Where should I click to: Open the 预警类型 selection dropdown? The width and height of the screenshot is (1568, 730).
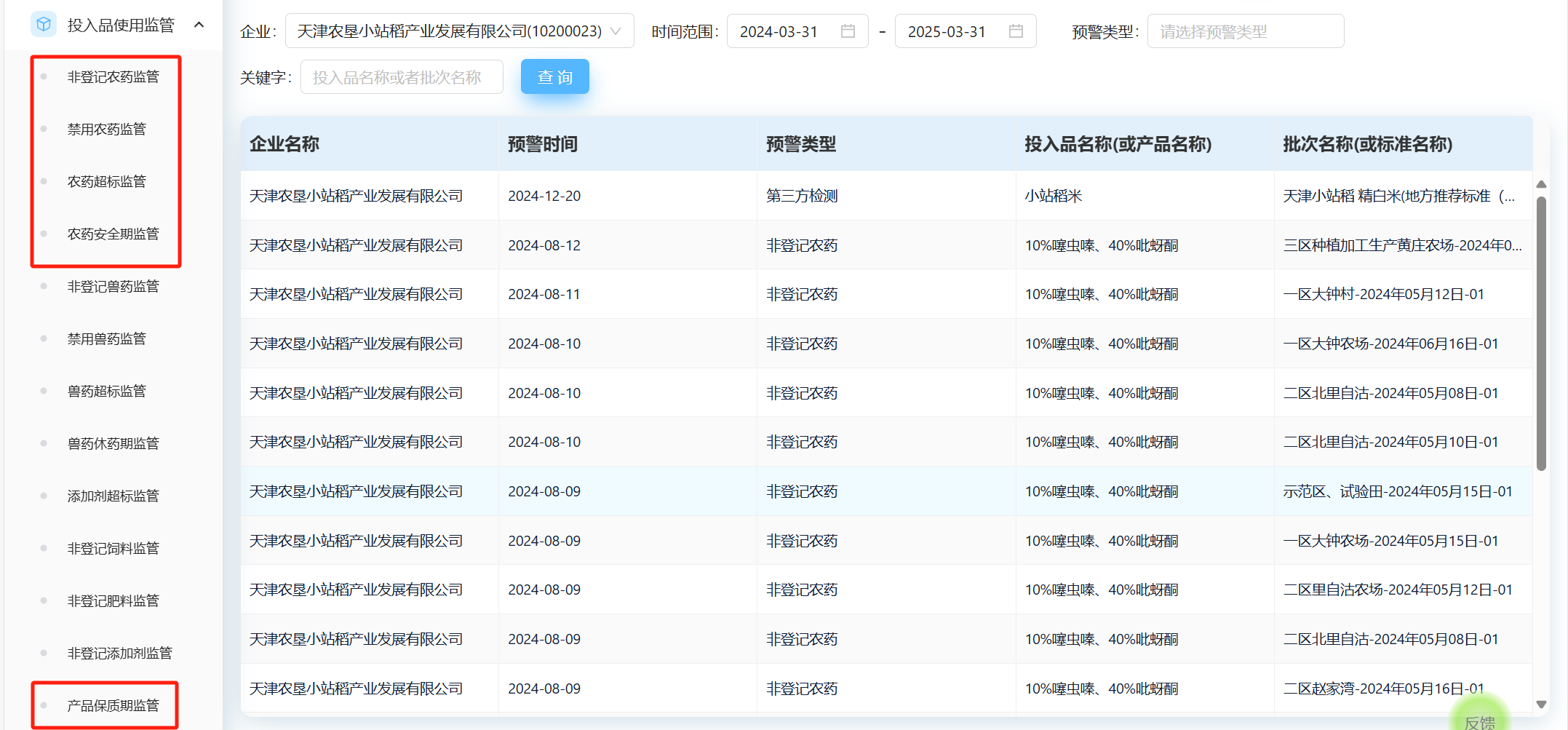pyautogui.click(x=1245, y=31)
